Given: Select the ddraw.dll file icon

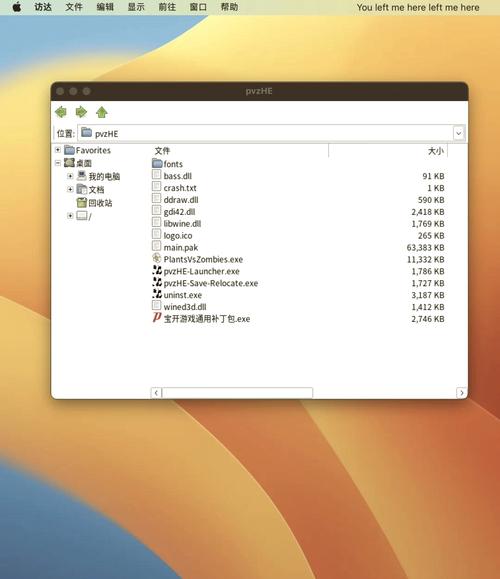Looking at the screenshot, I should point(157,199).
